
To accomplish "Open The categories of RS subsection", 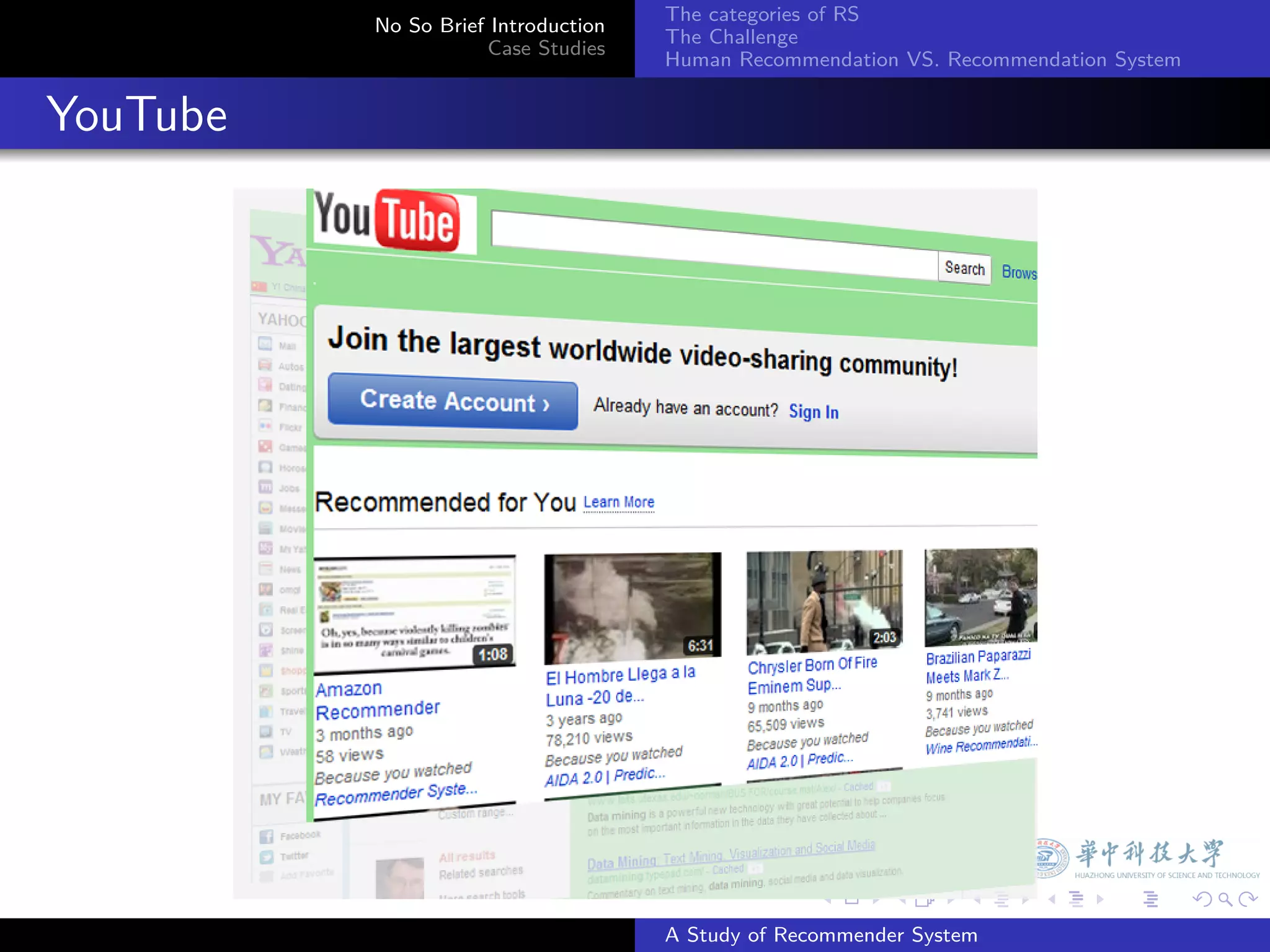I will [x=762, y=14].
